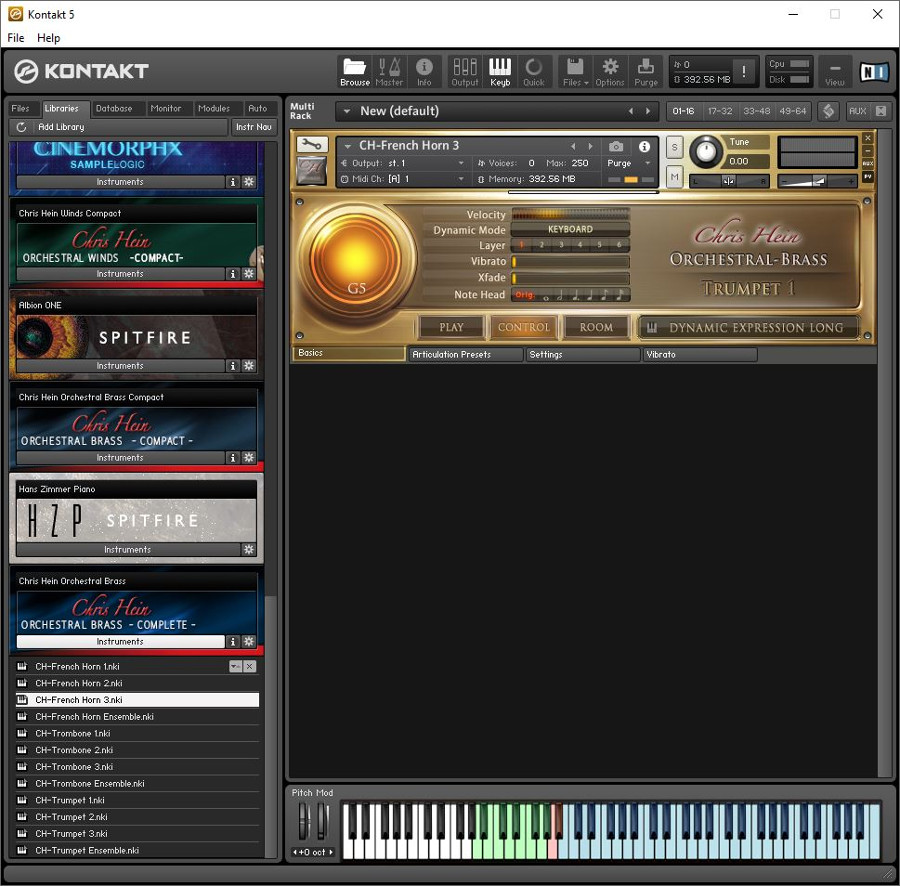900x886 pixels.
Task: Select Layer 1 button
Action: (521, 245)
